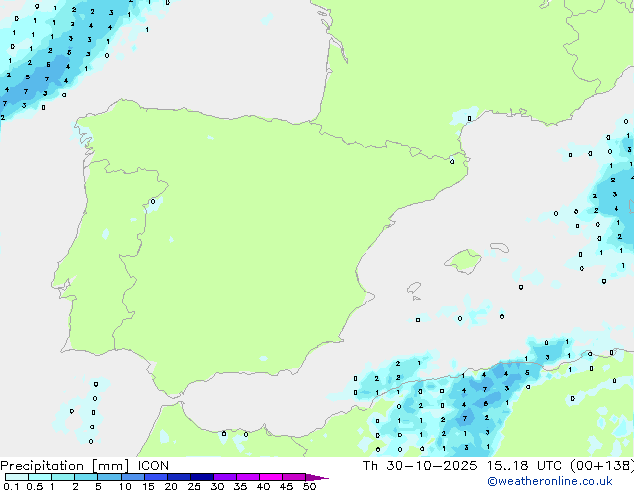634x490 pixels.
Task: Open the weatheronline.co.uk copyright link
Action: pyautogui.click(x=550, y=481)
